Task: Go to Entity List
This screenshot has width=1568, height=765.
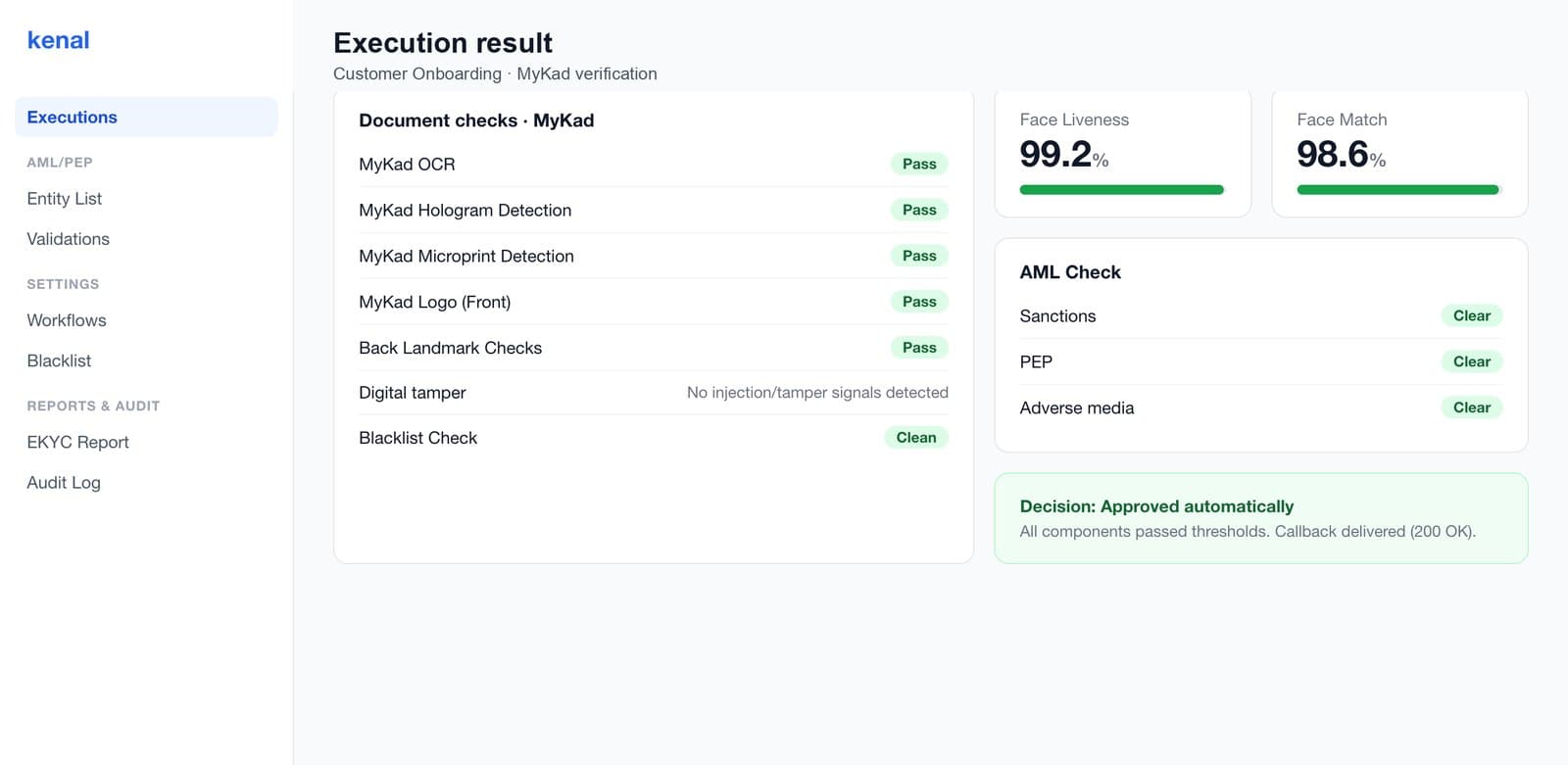Action: point(65,198)
